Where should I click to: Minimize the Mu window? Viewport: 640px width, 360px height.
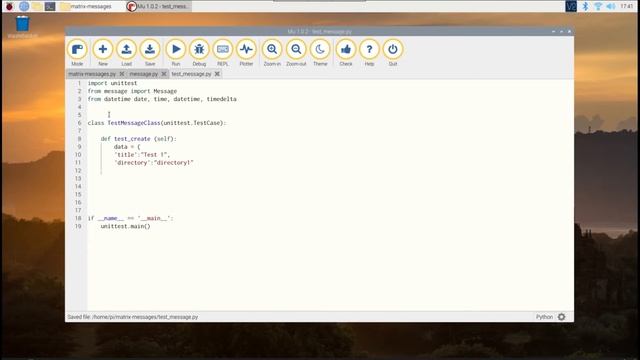(x=553, y=31)
